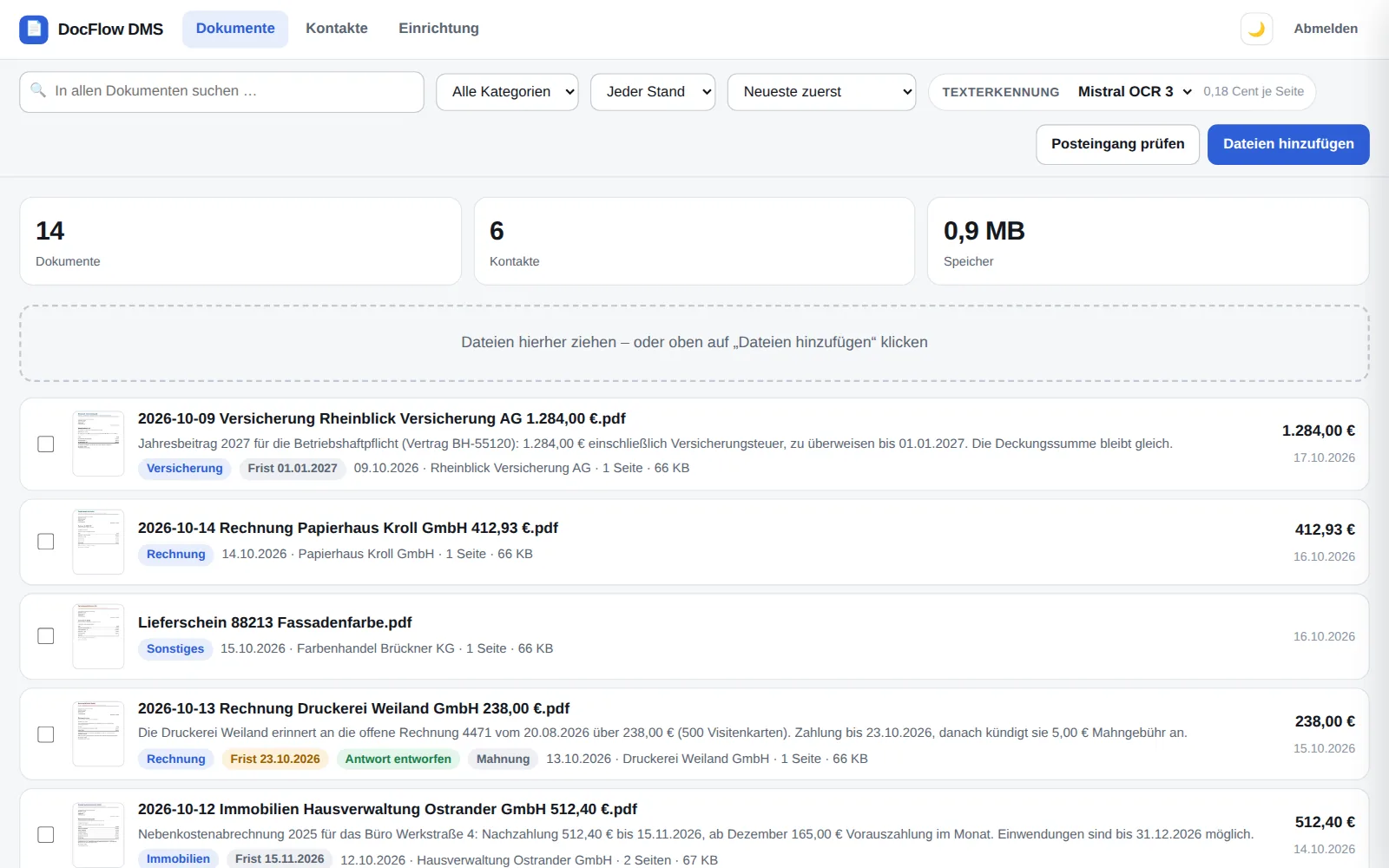Click the 'Frist 01.01.2027' deadline tag
This screenshot has height=868, width=1389.
click(293, 469)
